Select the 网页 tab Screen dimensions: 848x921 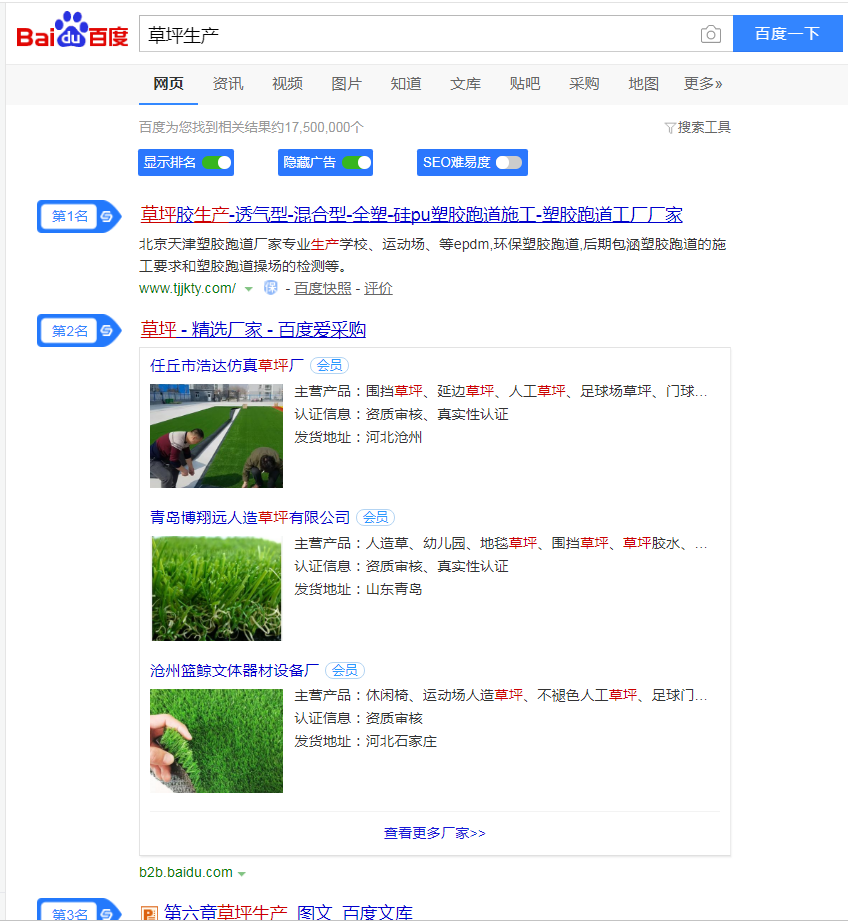coord(169,83)
